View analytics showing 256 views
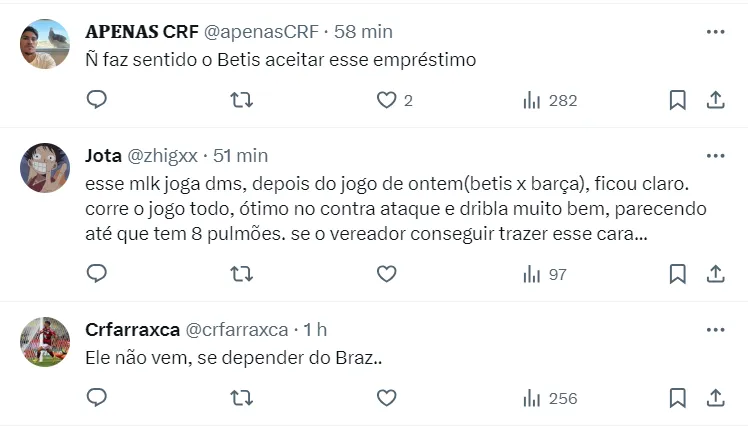 tap(550, 398)
